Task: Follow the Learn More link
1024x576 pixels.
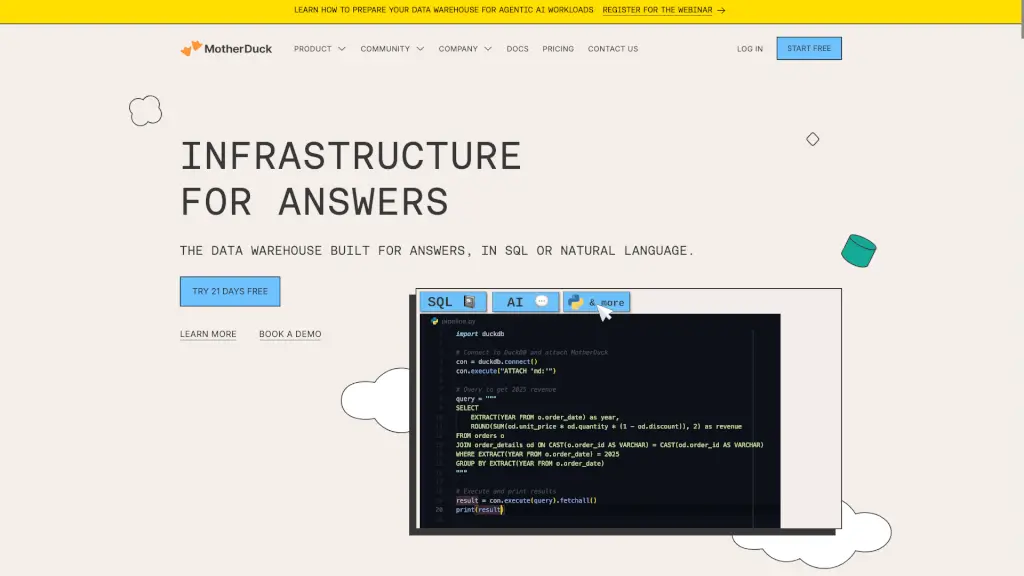Action: 208,334
